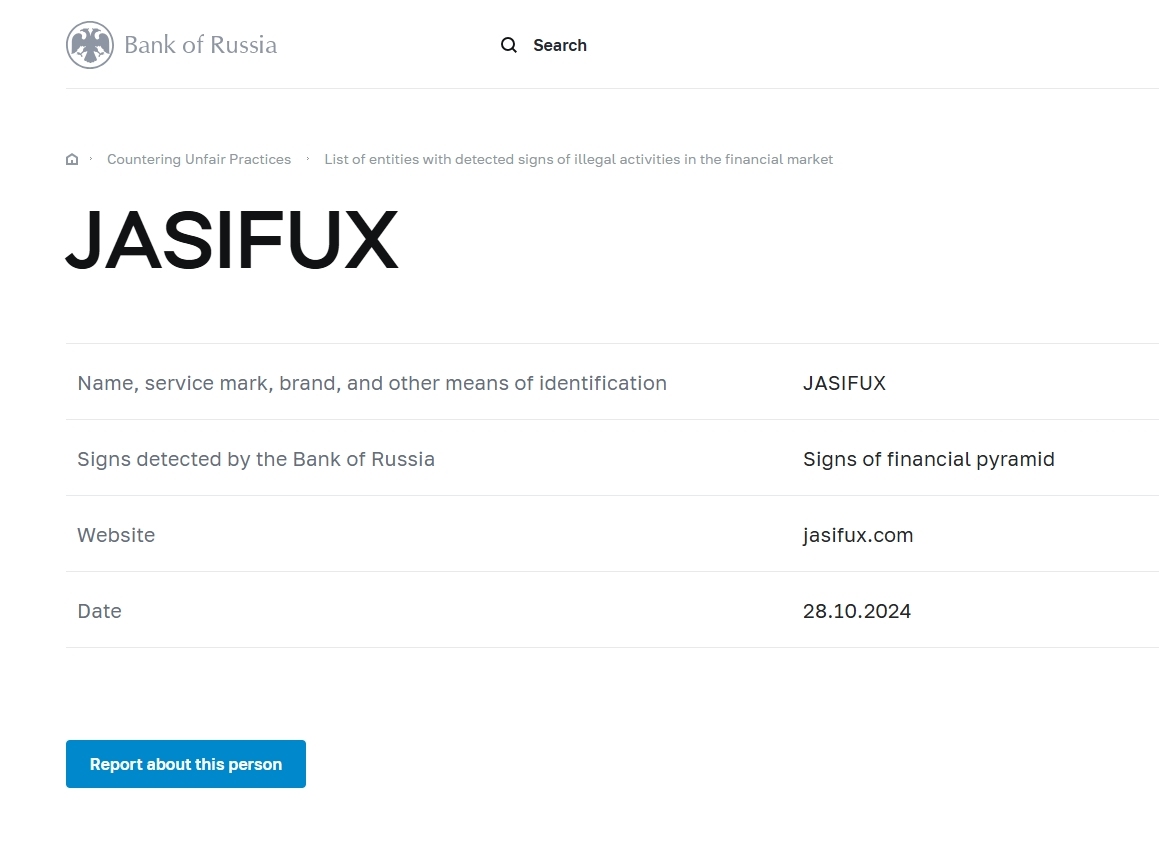Click Signs detected by the Bank of Russia label

256,460
